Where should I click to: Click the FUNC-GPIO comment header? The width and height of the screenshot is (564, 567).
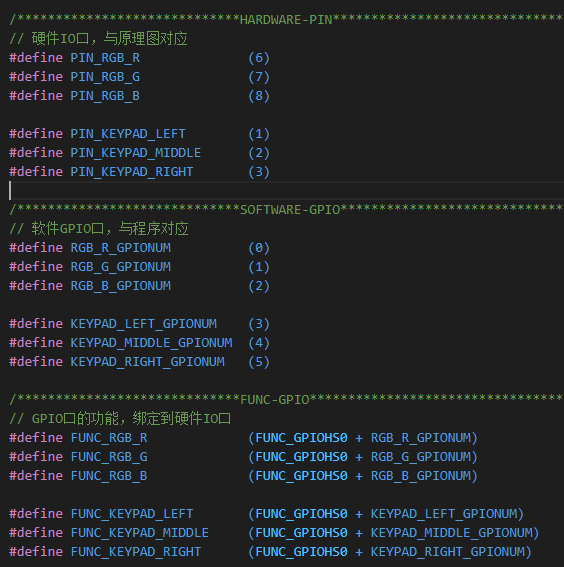[x=275, y=400]
